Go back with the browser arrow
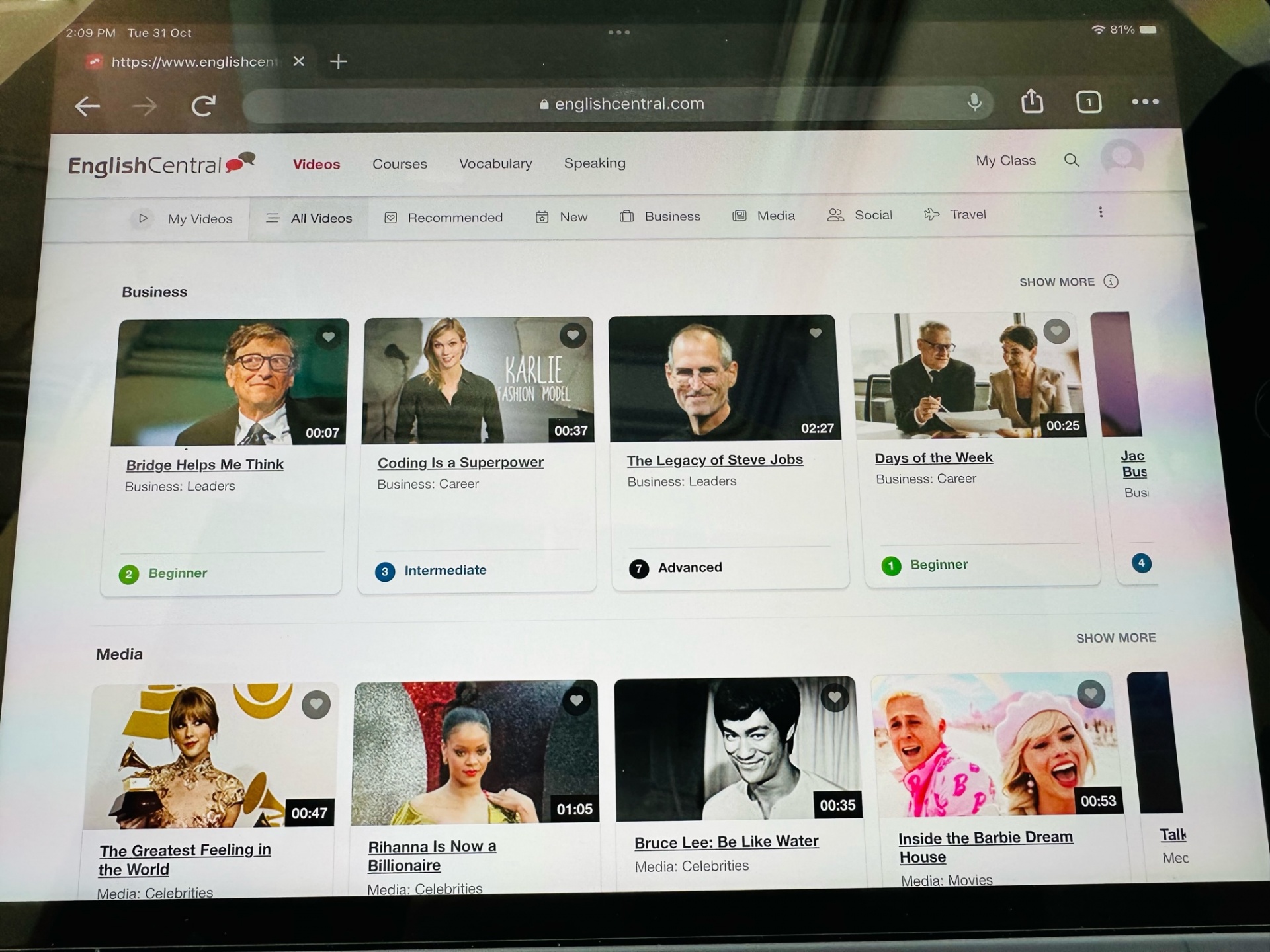 tap(87, 106)
